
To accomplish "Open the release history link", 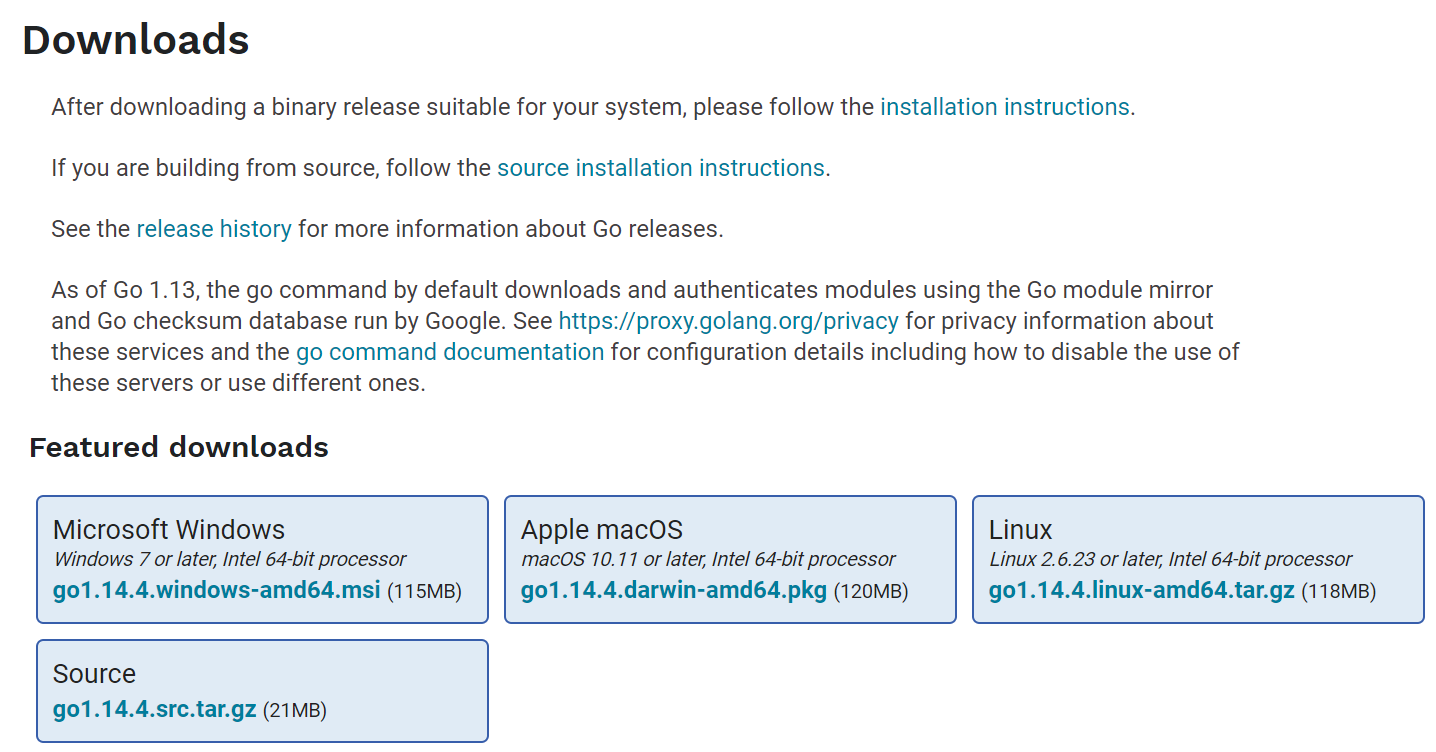I will point(214,229).
